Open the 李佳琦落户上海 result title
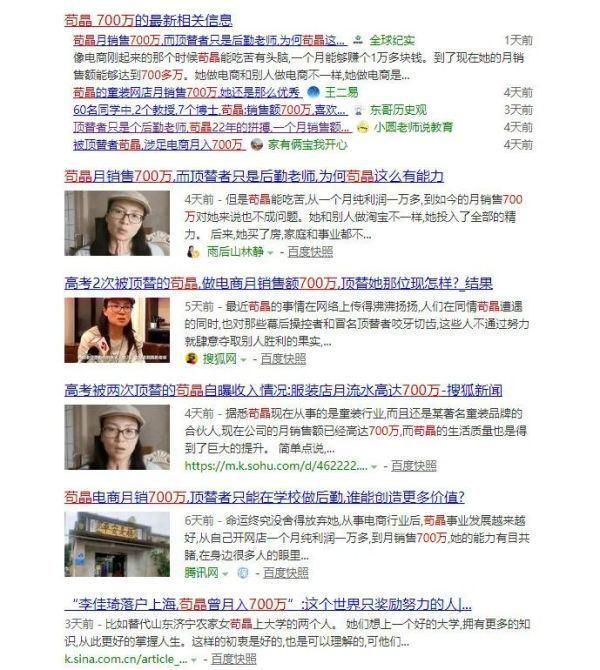The height and width of the screenshot is (670, 600). pyautogui.click(x=268, y=604)
